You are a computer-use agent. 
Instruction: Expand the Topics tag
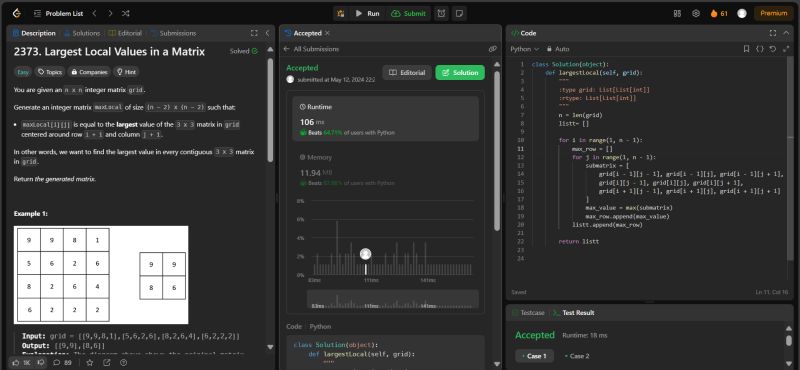point(50,72)
